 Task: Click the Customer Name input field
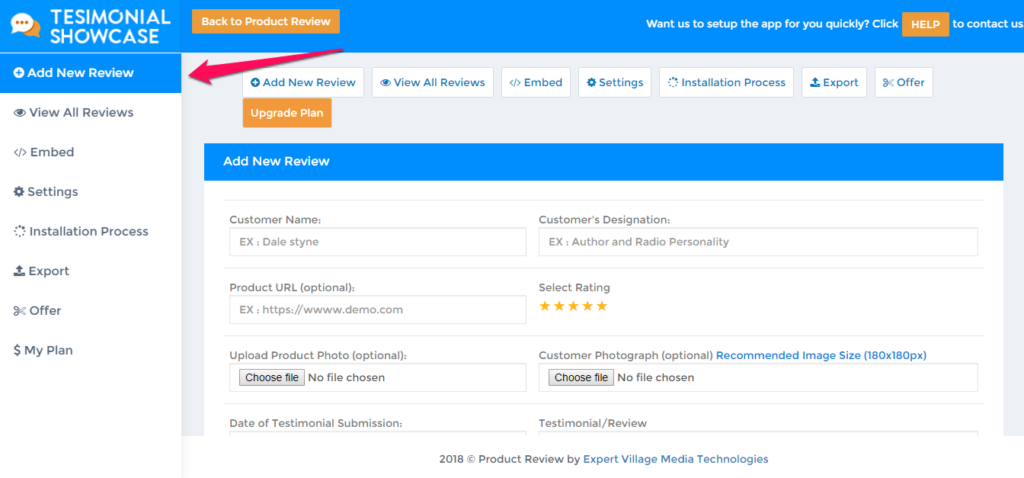(x=377, y=242)
